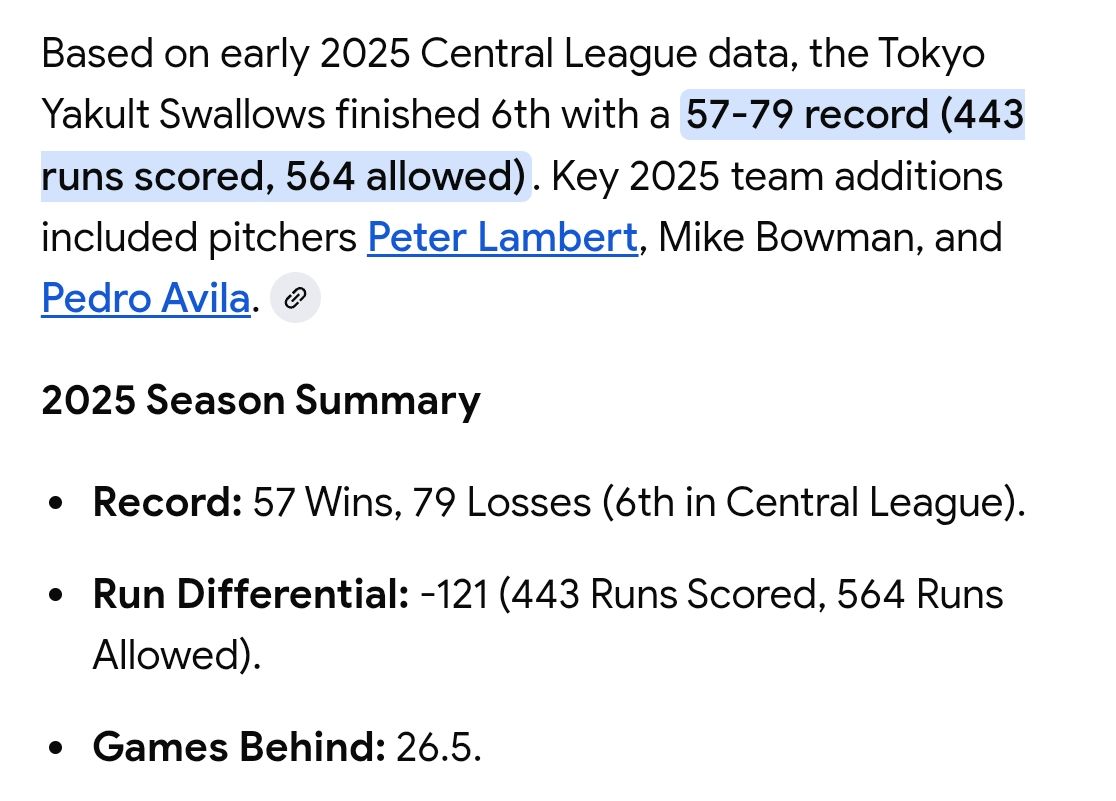The image size is (1116, 801).
Task: Open the Peter Lambert link
Action: [502, 238]
